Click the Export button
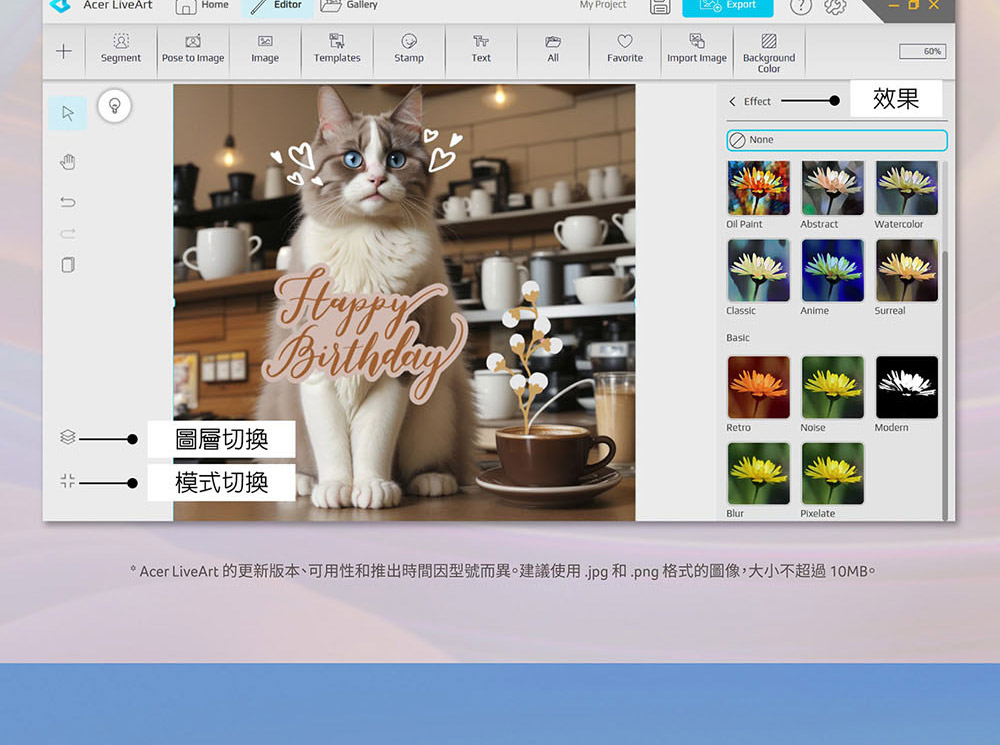 pyautogui.click(x=729, y=6)
